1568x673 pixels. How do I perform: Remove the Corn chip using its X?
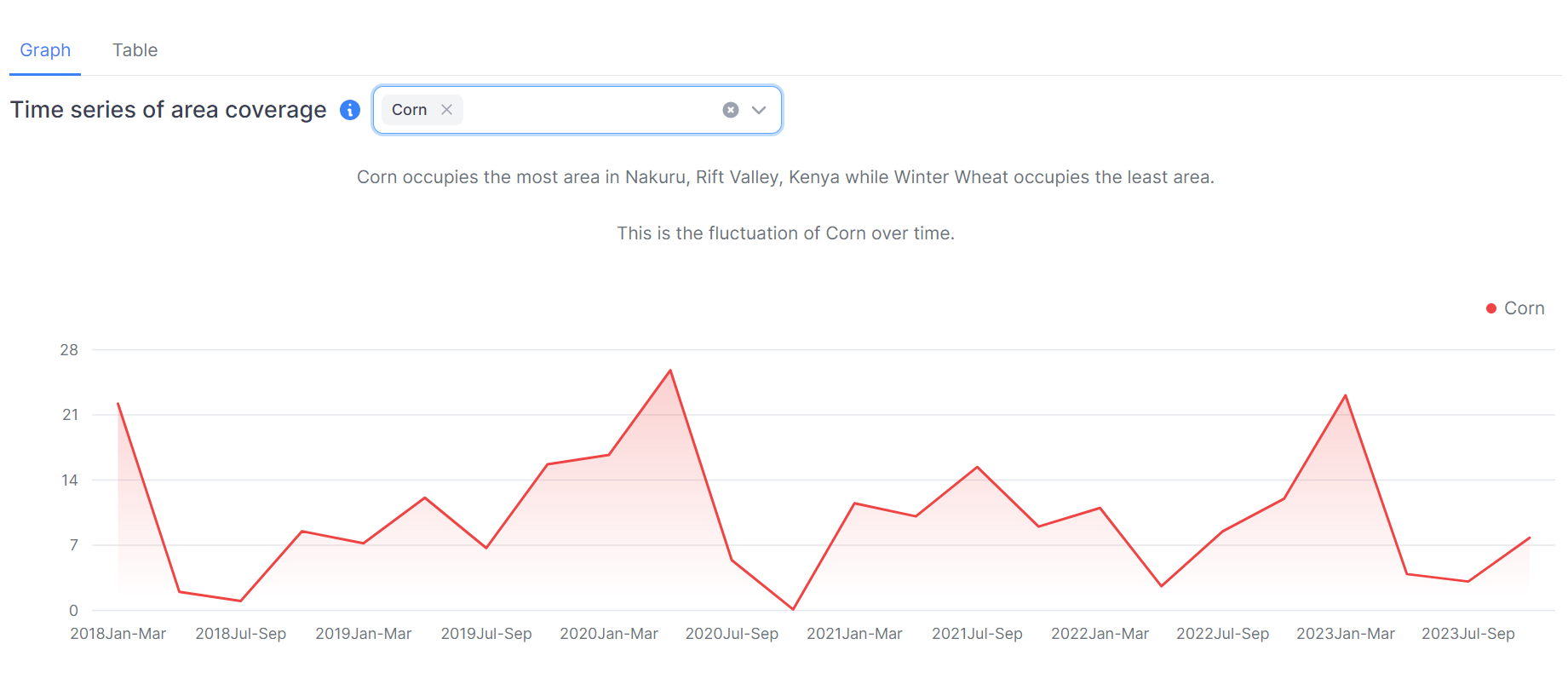pos(446,110)
